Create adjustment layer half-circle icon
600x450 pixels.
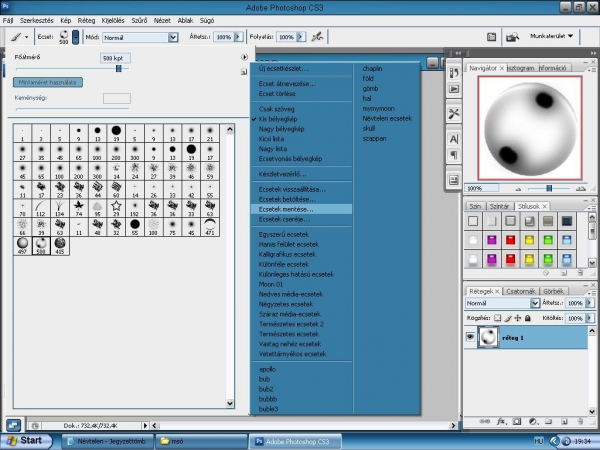[x=533, y=421]
